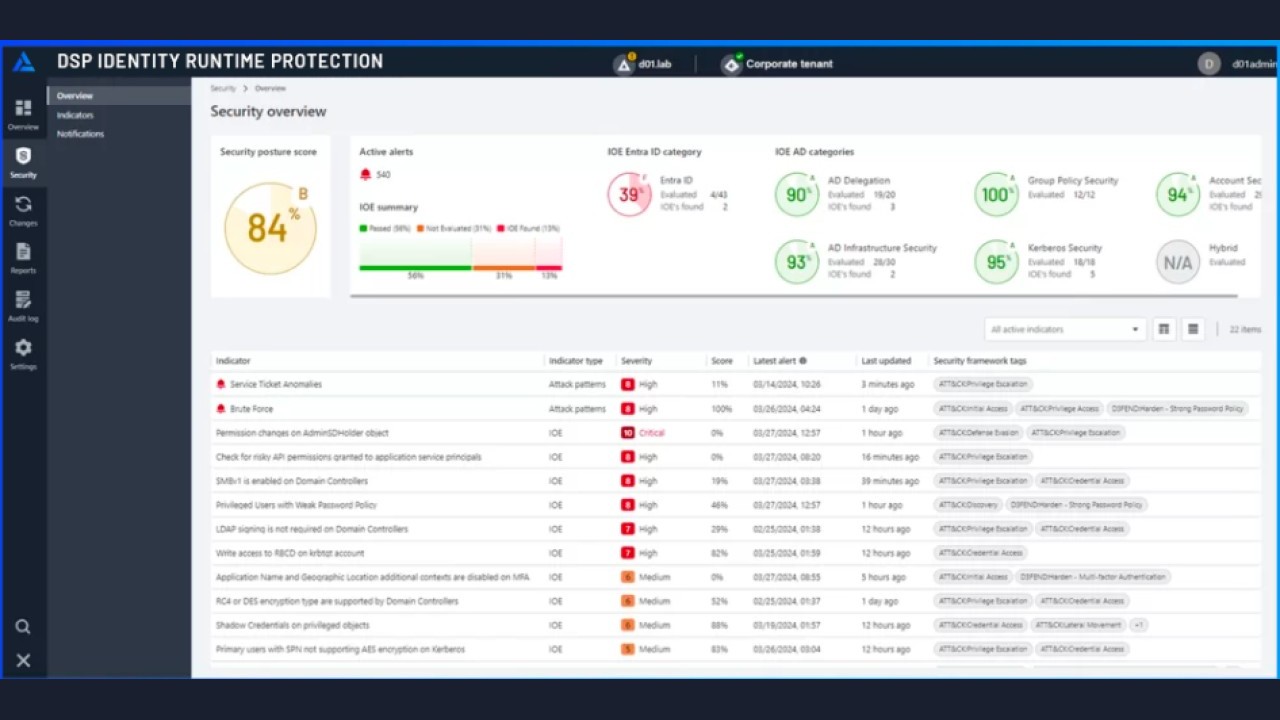Sort by the Score column header
1280x720 pixels.
[722, 361]
